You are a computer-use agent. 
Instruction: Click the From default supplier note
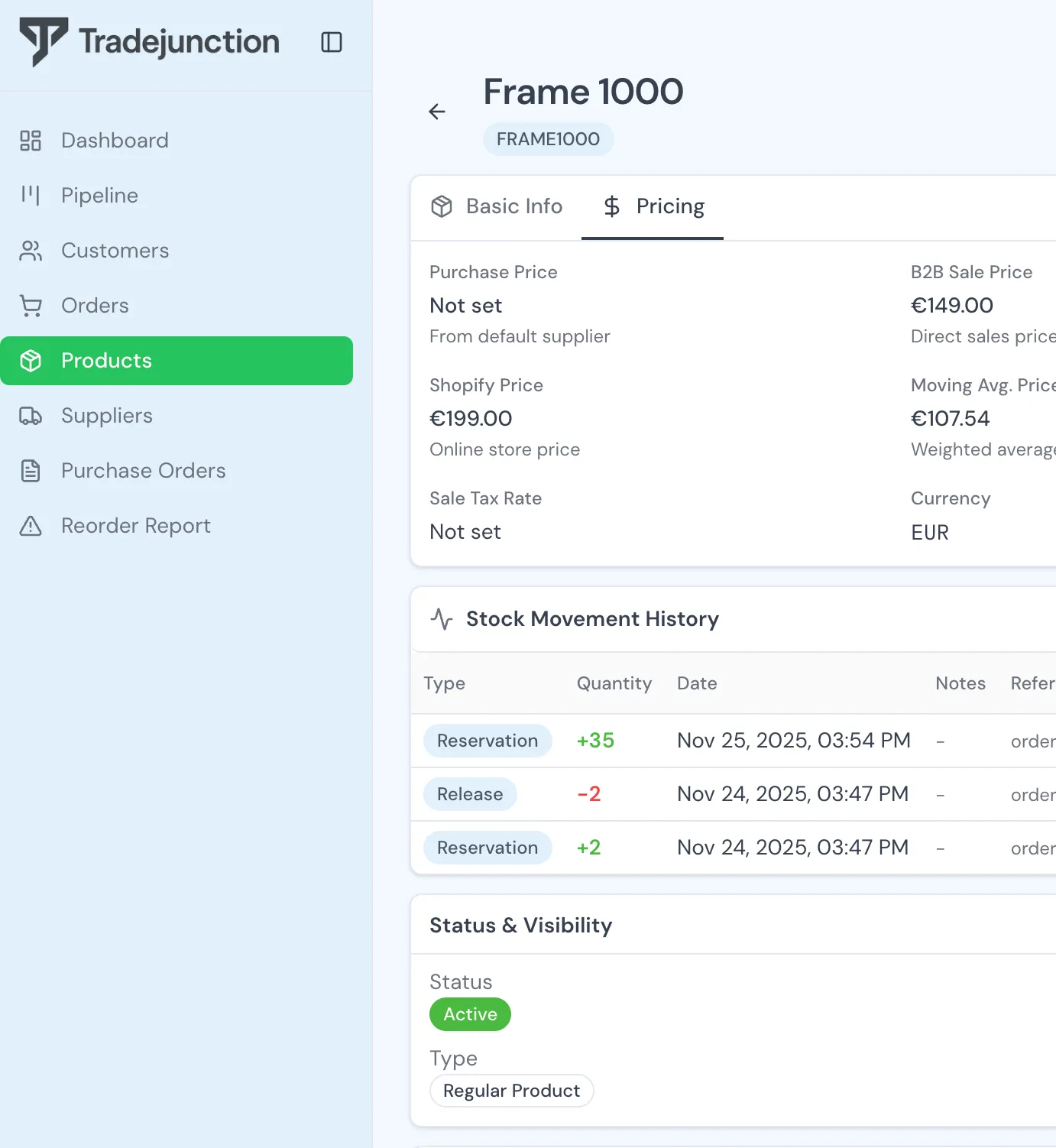(520, 336)
